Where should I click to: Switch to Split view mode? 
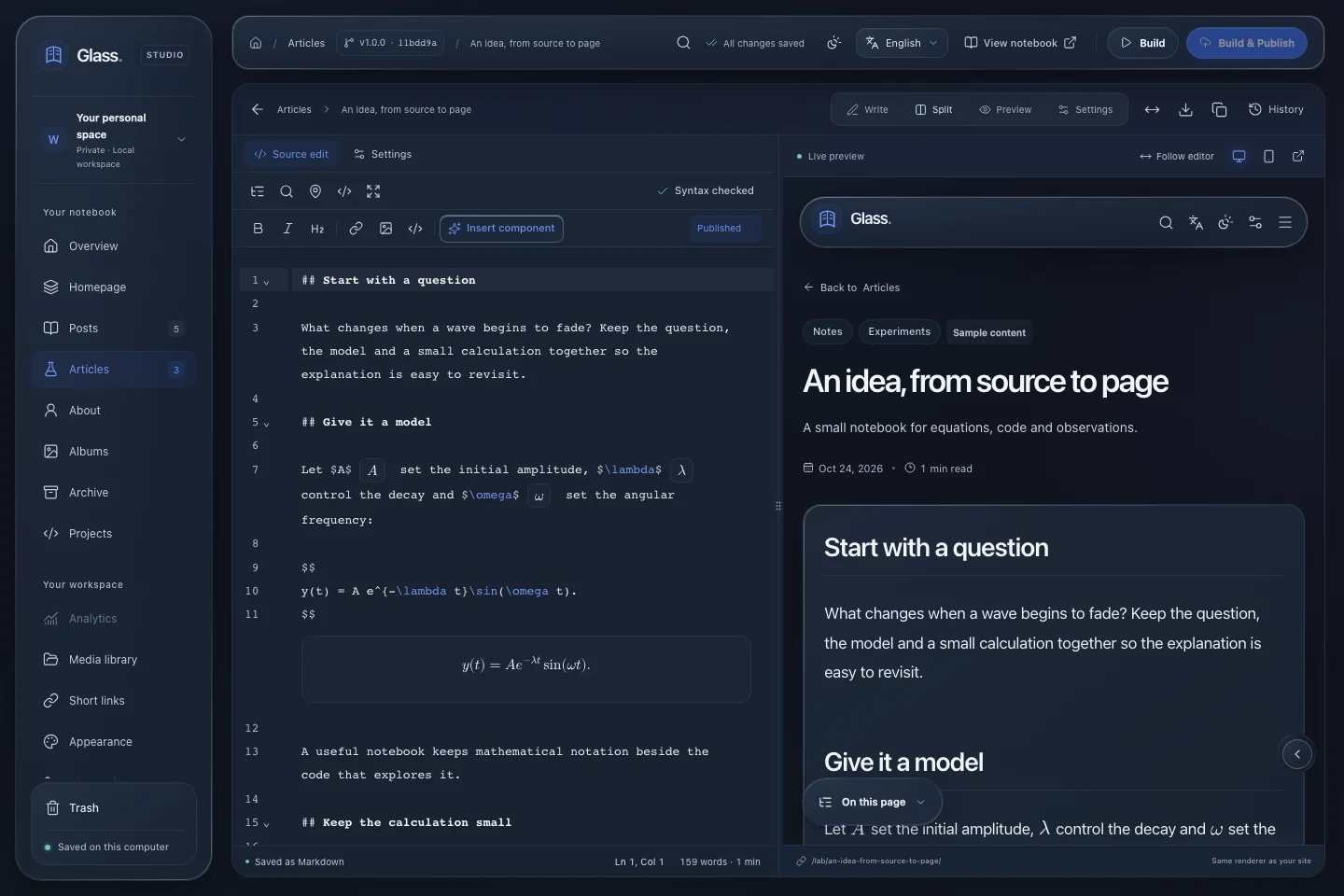click(933, 109)
